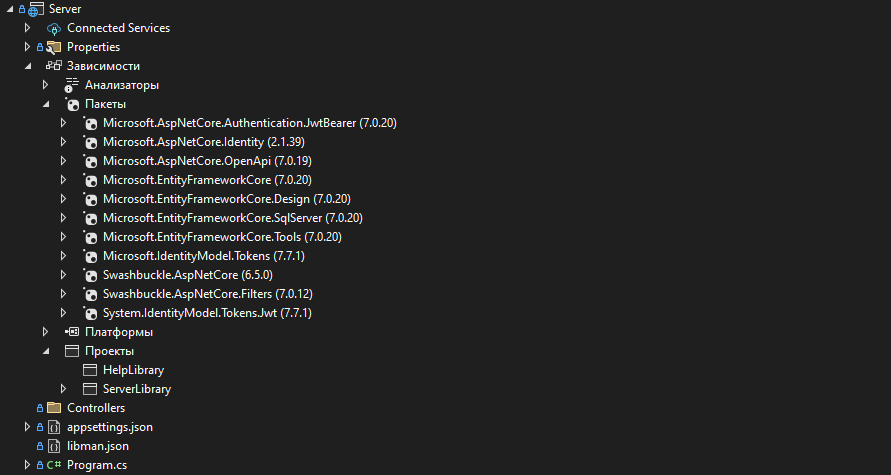Collapse the Server project root
This screenshot has width=891, height=475.
tap(10, 9)
